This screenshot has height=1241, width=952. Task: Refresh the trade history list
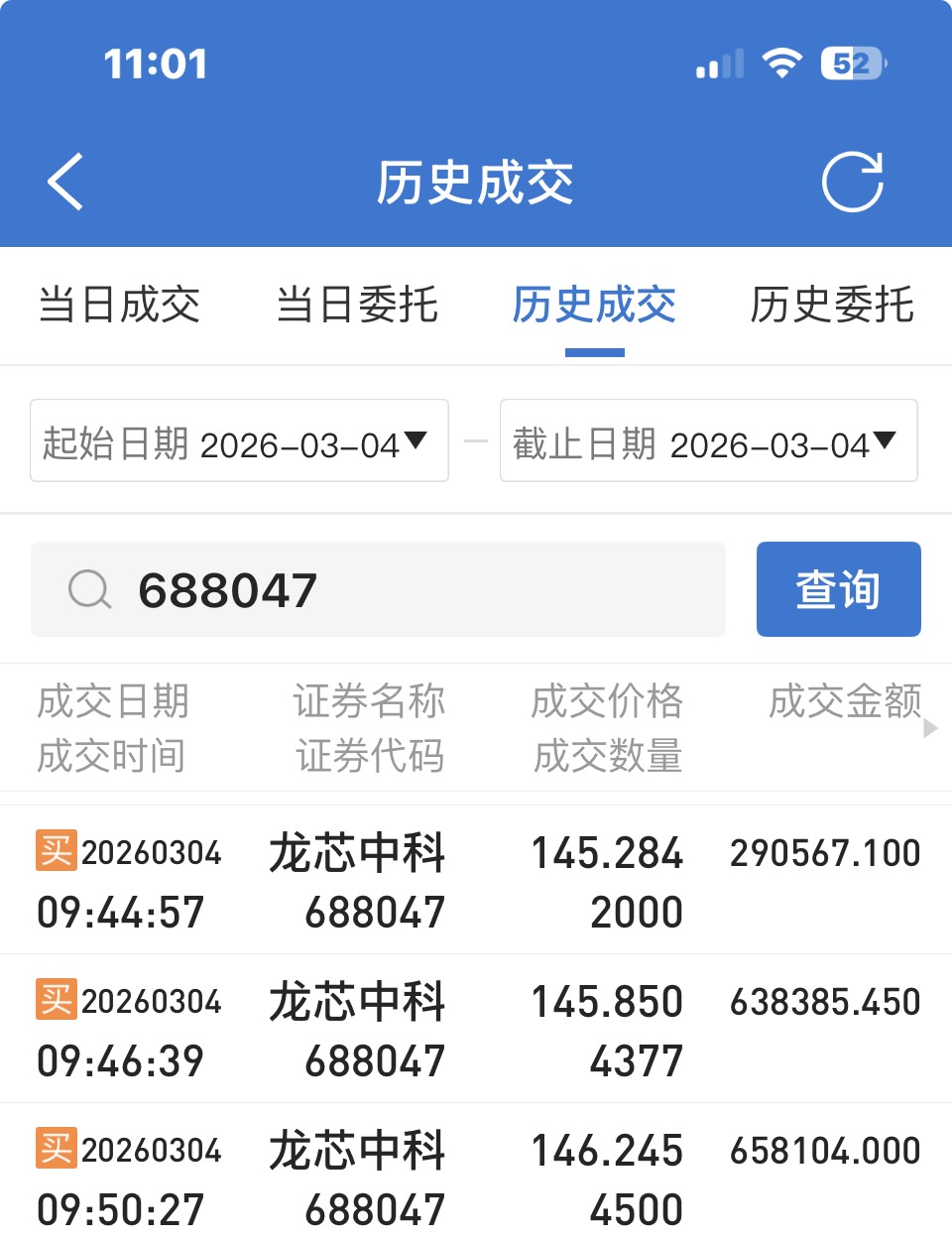pyautogui.click(x=853, y=183)
